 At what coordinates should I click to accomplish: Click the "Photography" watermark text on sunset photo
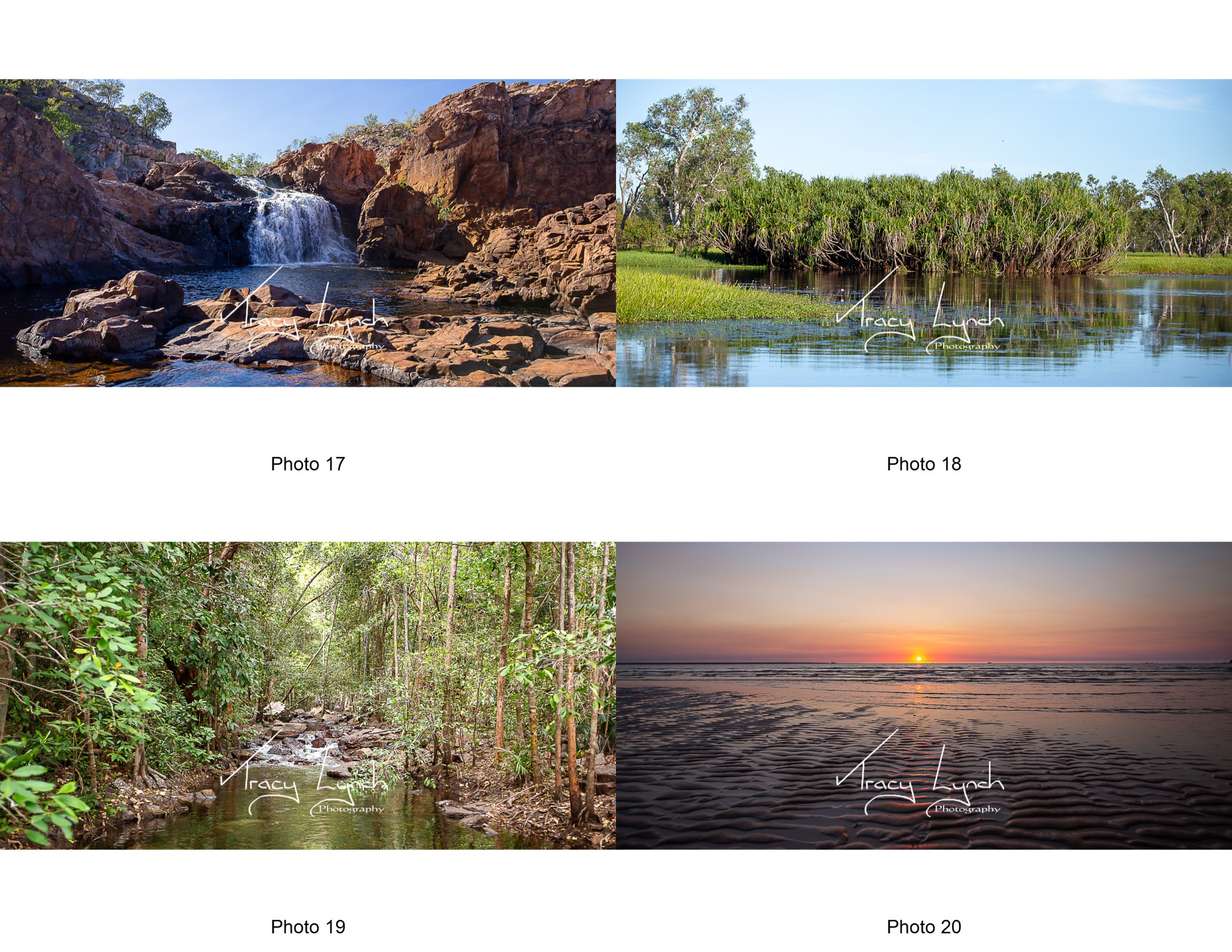967,809
